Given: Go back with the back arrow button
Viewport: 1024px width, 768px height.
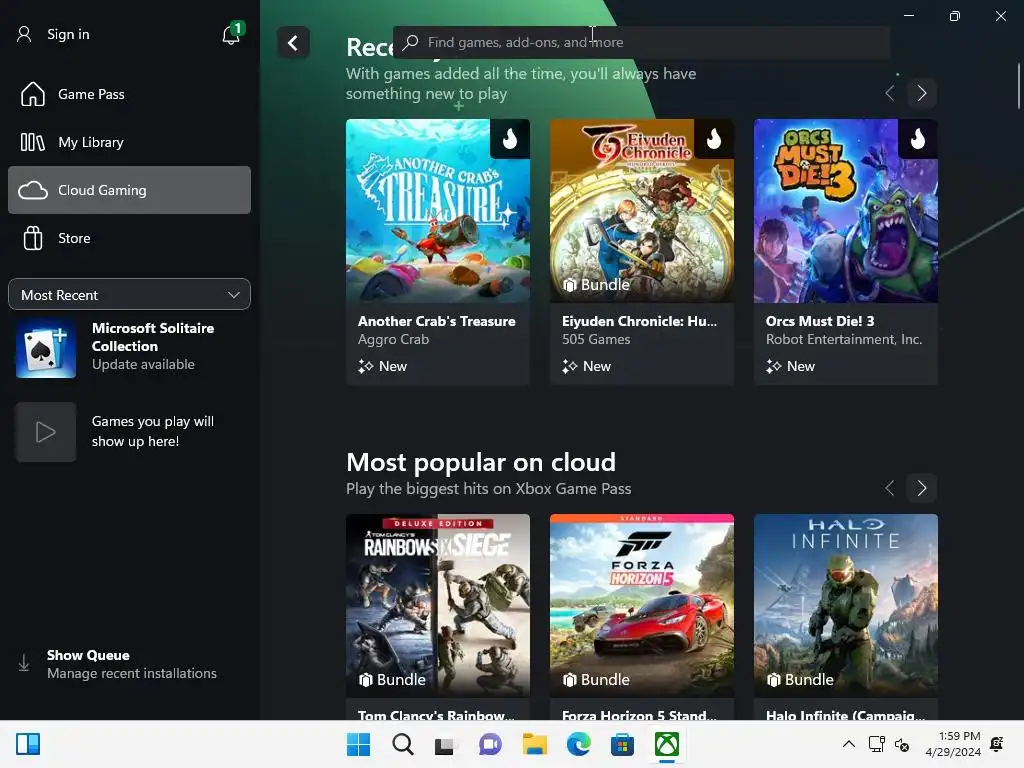Looking at the screenshot, I should pyautogui.click(x=293, y=43).
